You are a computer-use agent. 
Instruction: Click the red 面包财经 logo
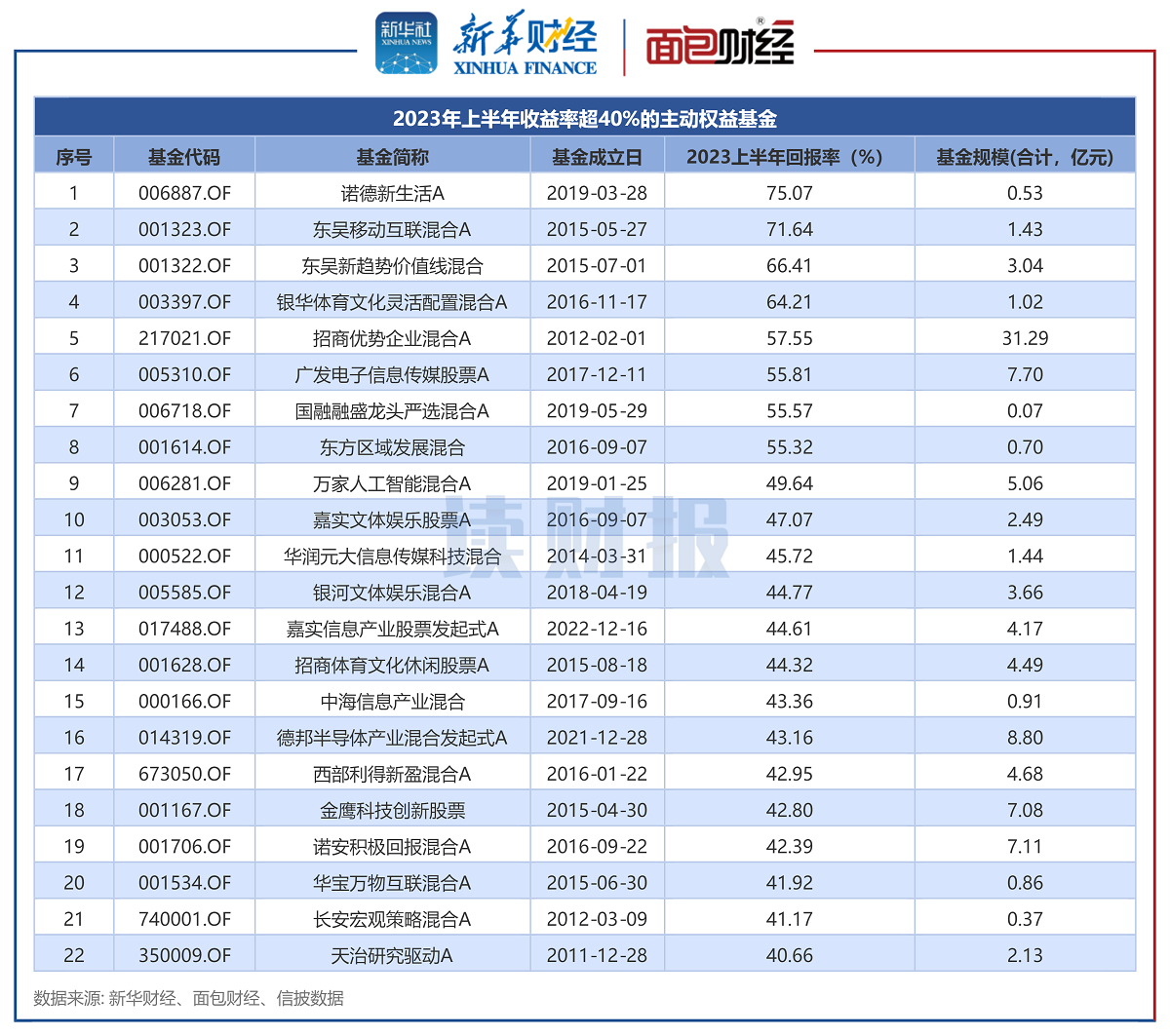click(x=720, y=45)
